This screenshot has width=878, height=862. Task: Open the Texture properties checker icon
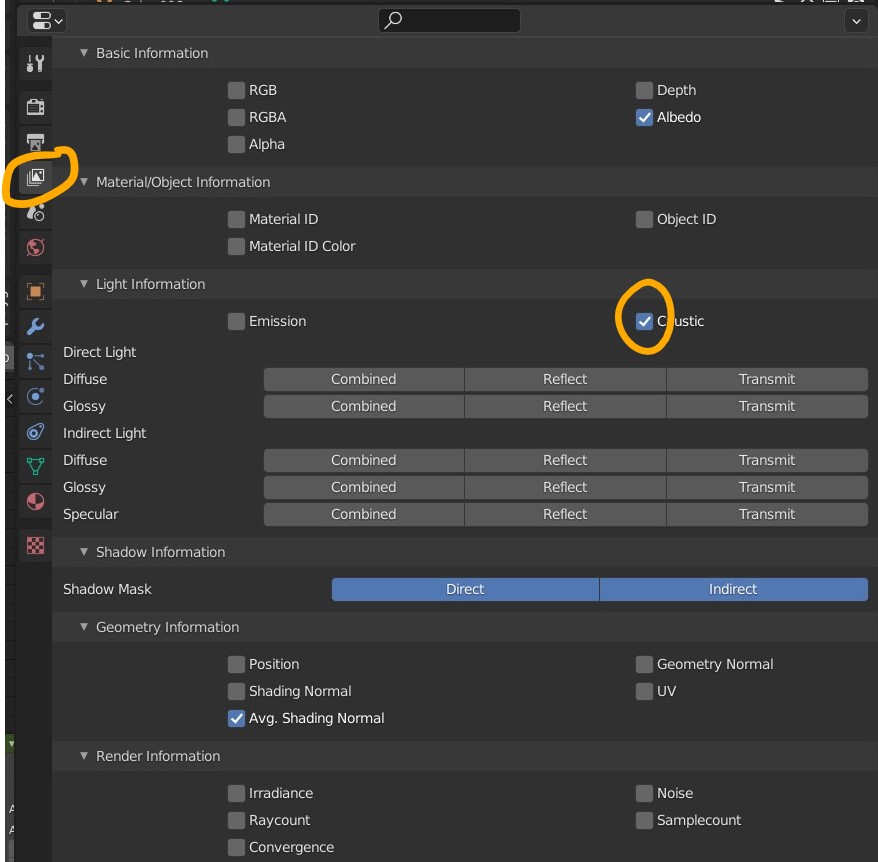tap(35, 545)
